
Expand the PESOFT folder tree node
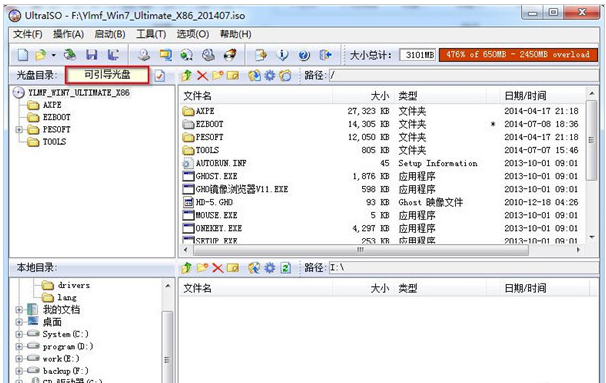(19, 129)
